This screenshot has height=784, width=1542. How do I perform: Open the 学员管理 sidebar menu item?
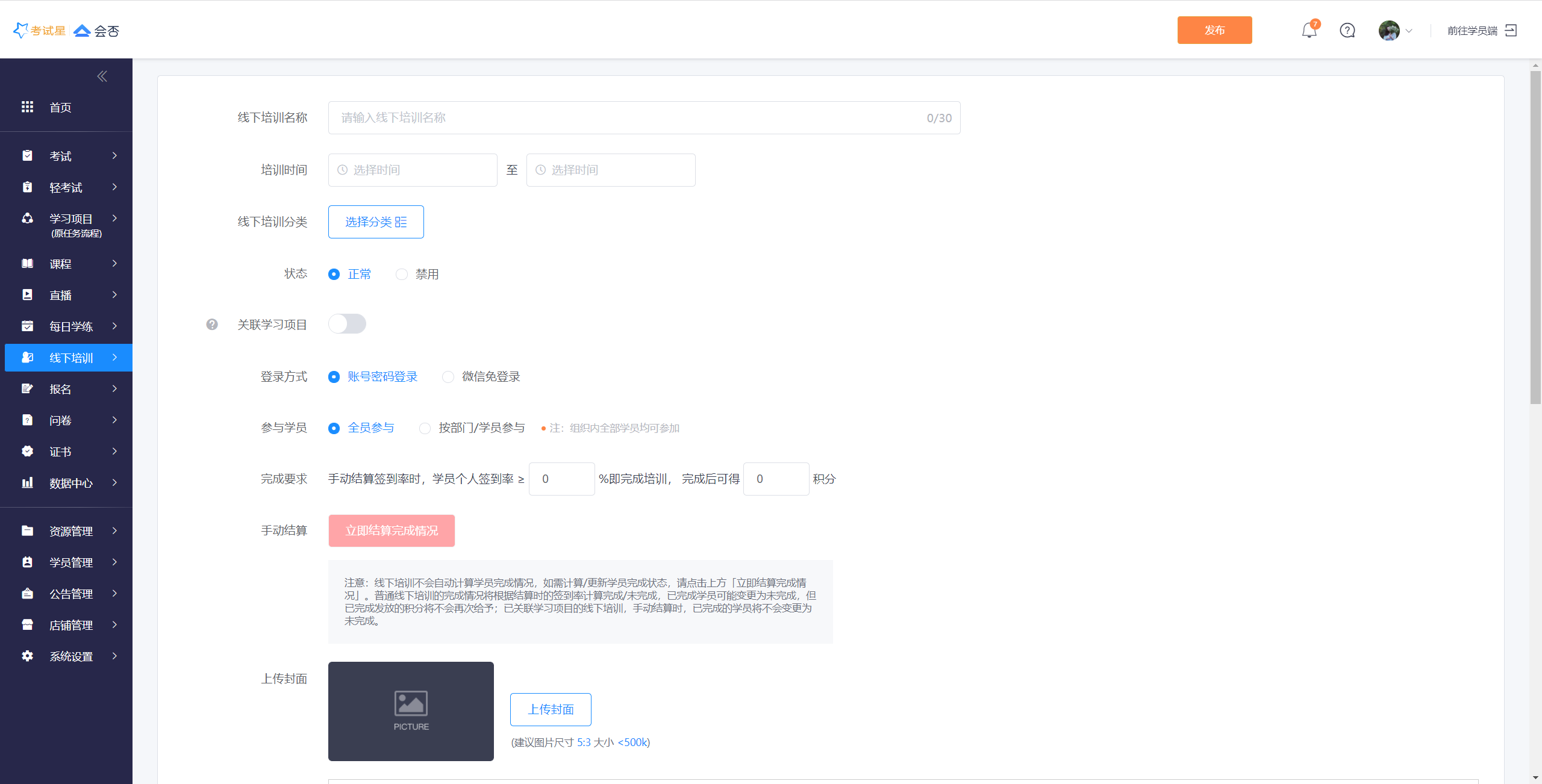(71, 562)
